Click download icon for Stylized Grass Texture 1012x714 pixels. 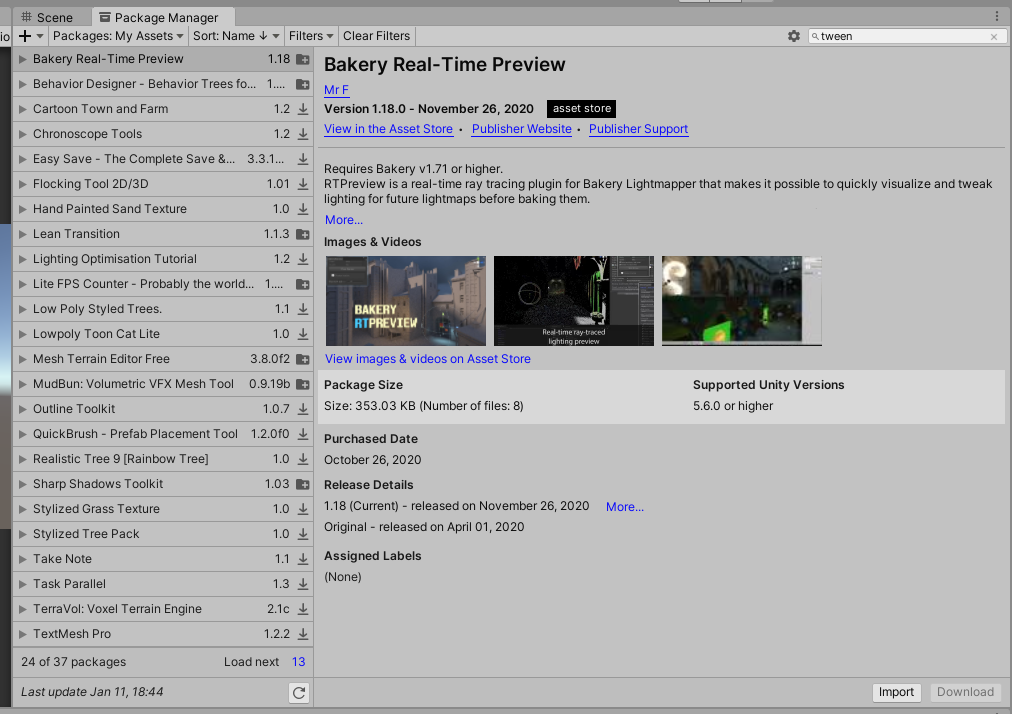tap(303, 509)
